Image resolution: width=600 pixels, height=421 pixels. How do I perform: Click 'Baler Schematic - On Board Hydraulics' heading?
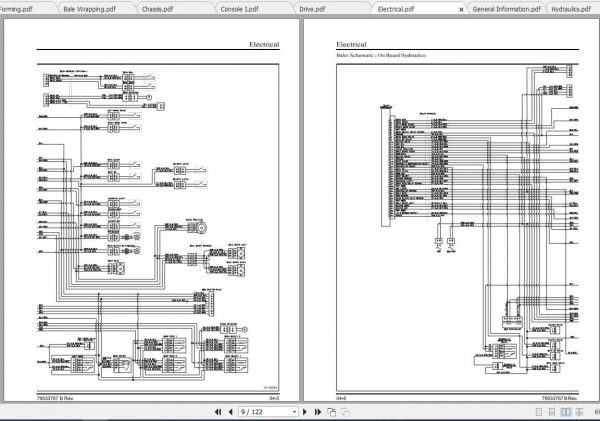point(381,55)
